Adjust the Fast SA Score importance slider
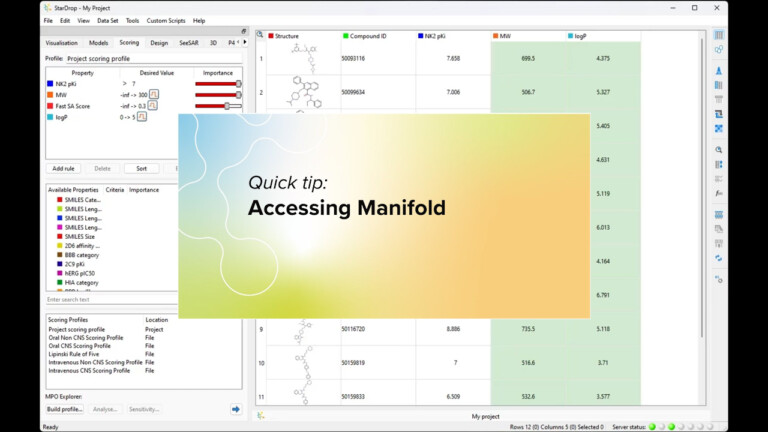This screenshot has height=432, width=768. pyautogui.click(x=228, y=105)
